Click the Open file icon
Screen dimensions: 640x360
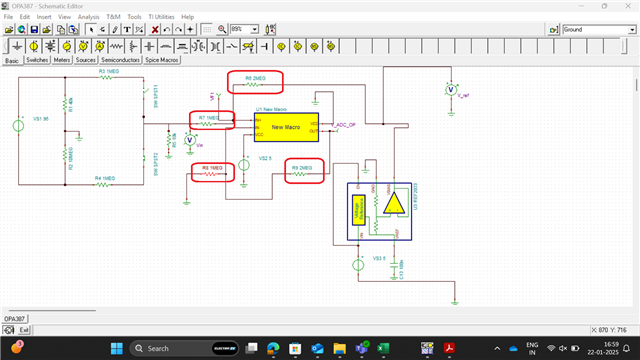(9, 29)
